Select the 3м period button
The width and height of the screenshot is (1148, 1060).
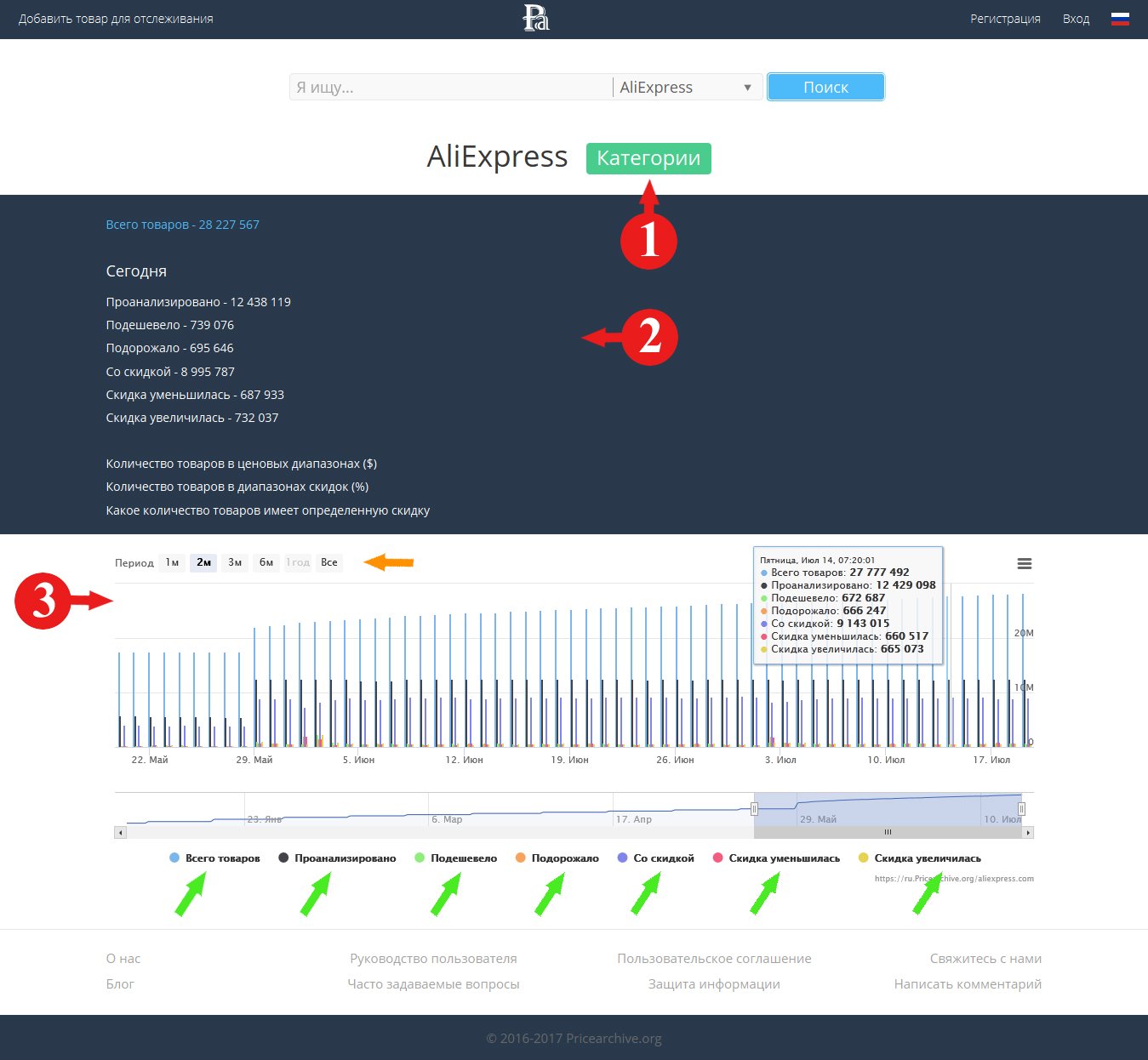235,562
